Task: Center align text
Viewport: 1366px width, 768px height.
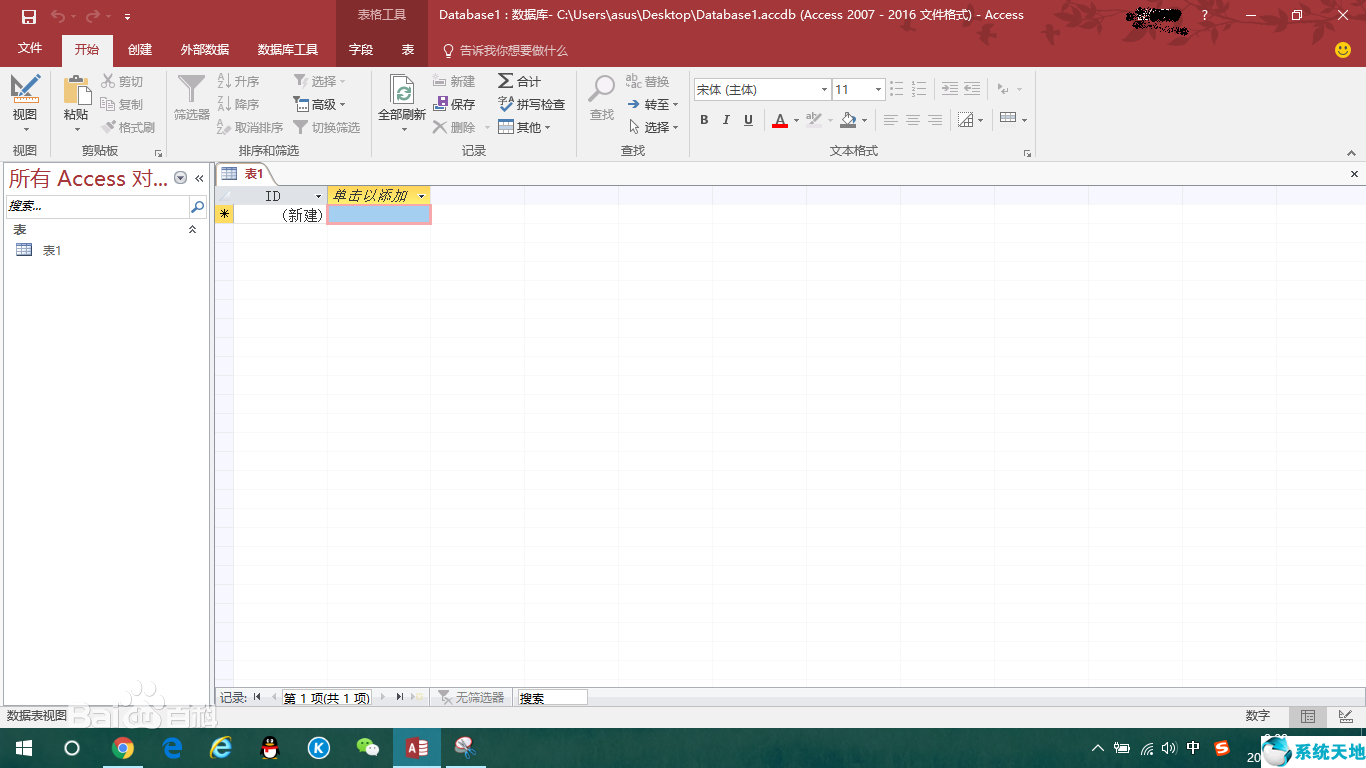Action: 912,120
